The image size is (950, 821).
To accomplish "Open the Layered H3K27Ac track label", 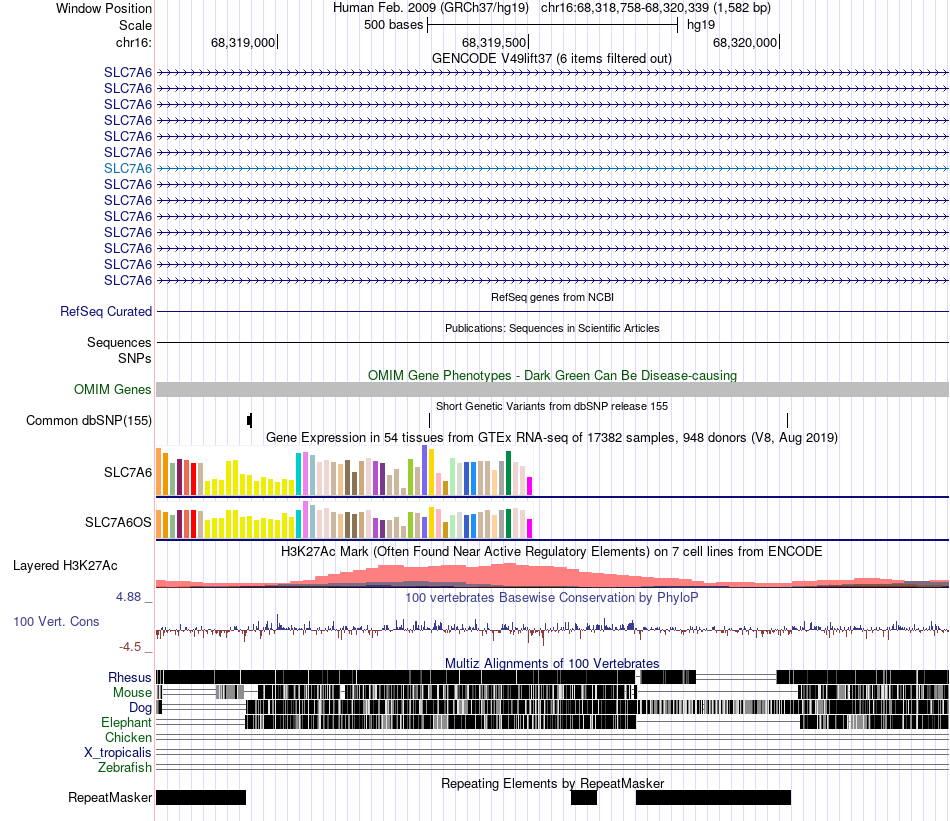I will (x=65, y=566).
